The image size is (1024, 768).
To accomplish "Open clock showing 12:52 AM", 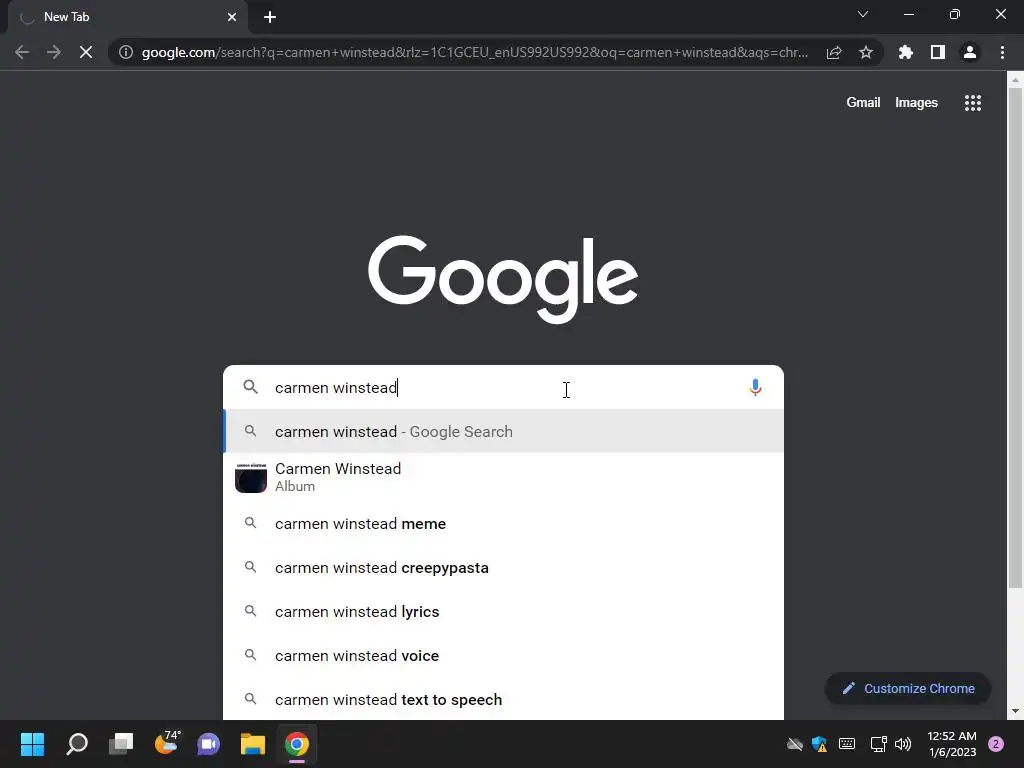I will 952,744.
